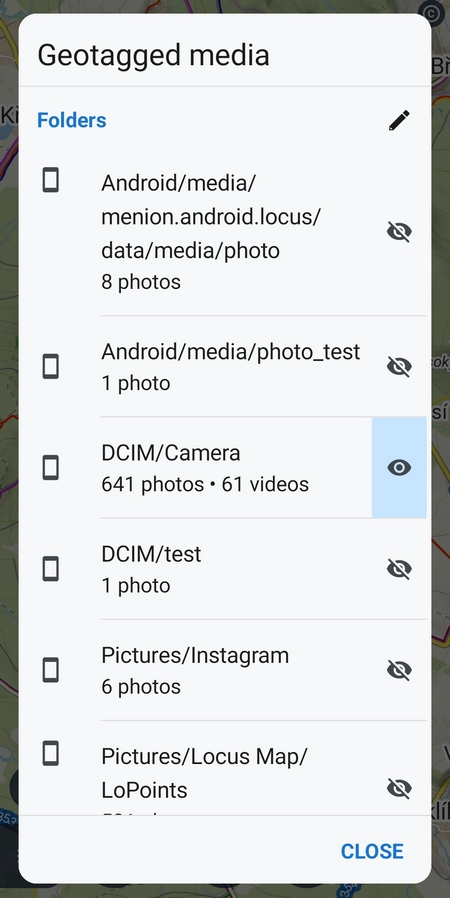Hide DCIM/Camera media with eye toggle
Screen dimensions: 450x898
coord(399,468)
